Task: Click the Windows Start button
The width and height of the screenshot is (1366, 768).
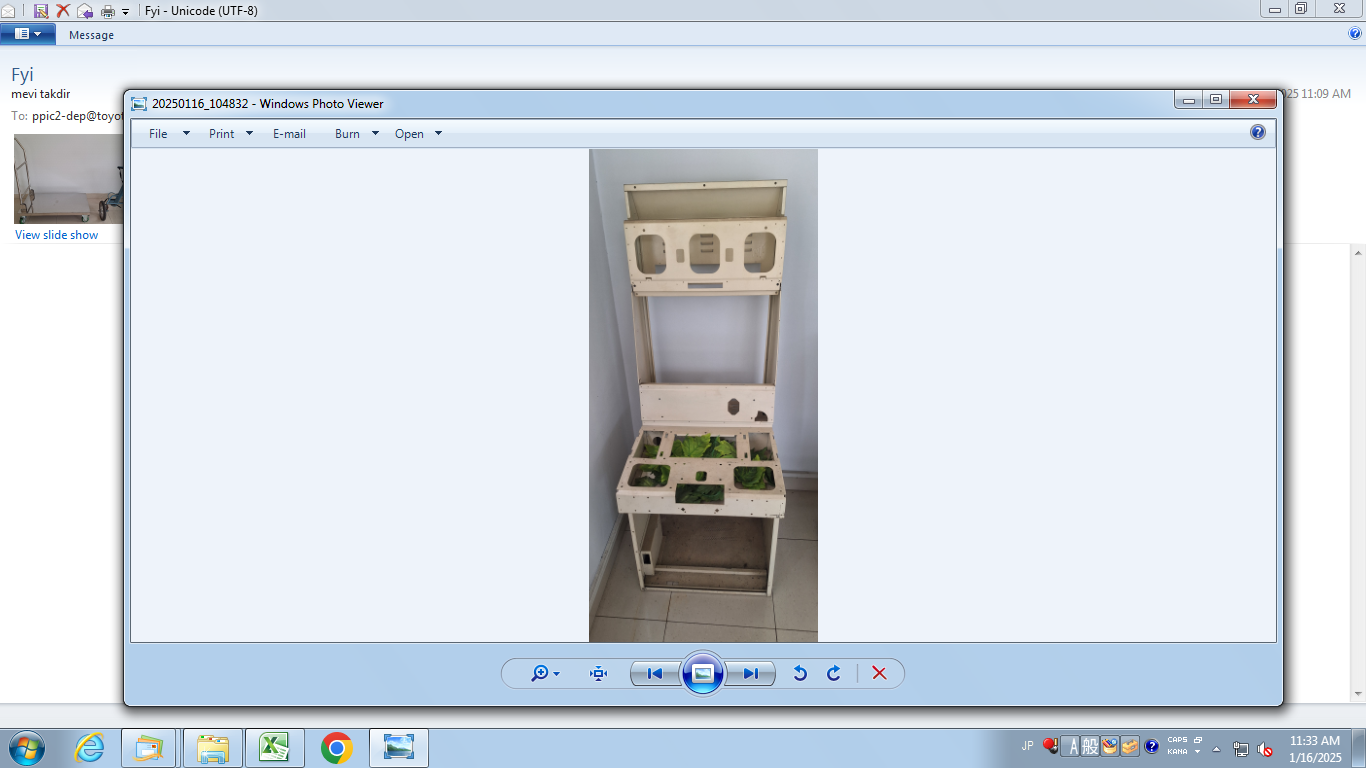Action: [27, 748]
